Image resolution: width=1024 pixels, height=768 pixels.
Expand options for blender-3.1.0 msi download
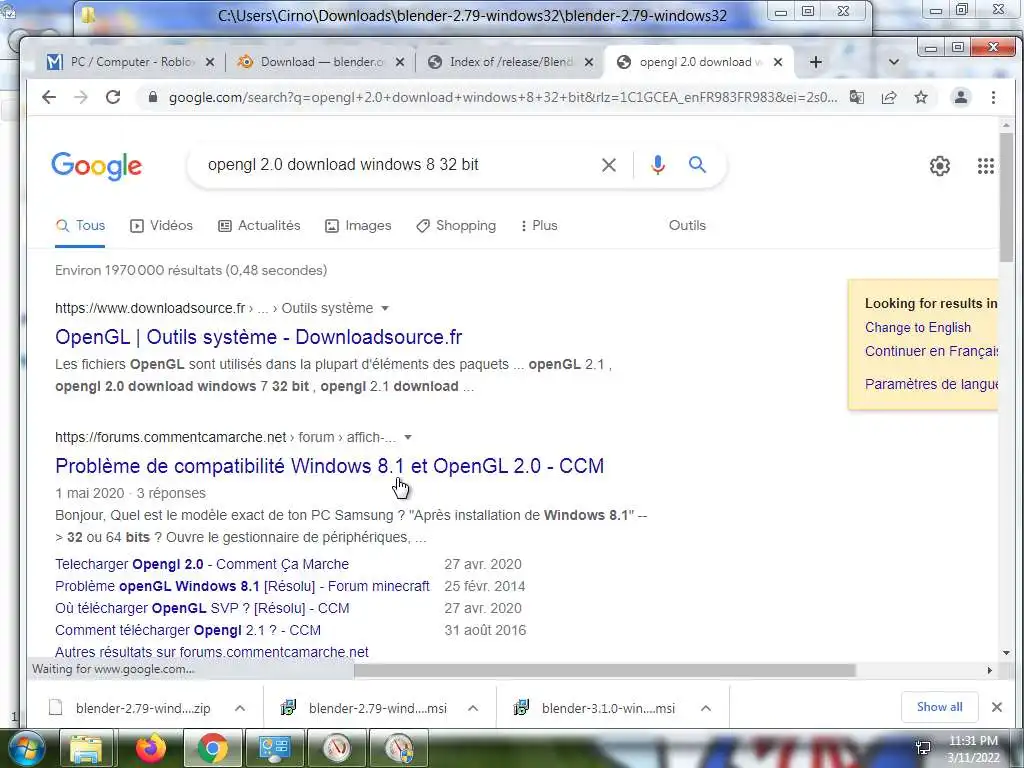click(x=705, y=708)
